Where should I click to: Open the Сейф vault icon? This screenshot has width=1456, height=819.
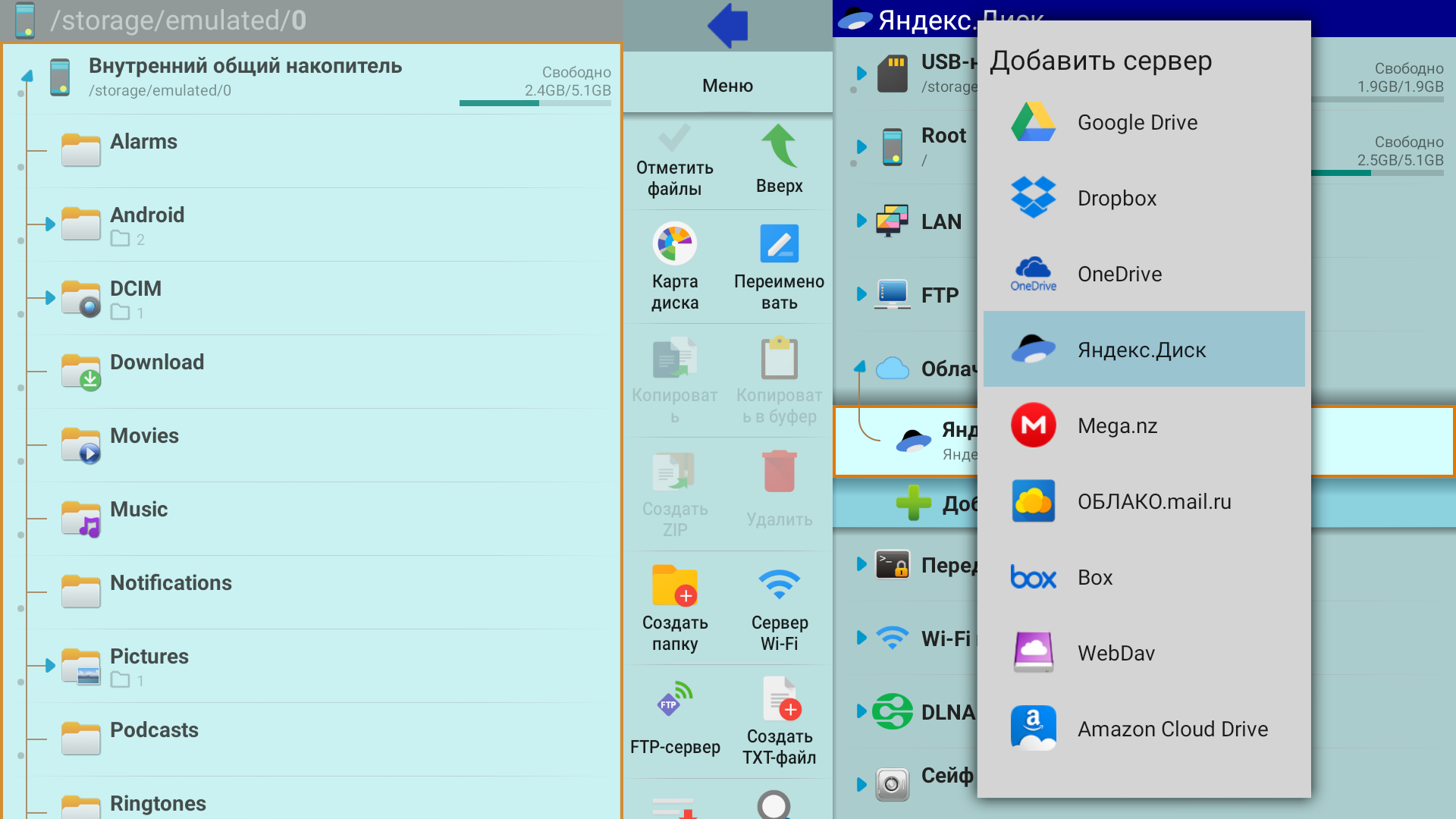pos(893,784)
